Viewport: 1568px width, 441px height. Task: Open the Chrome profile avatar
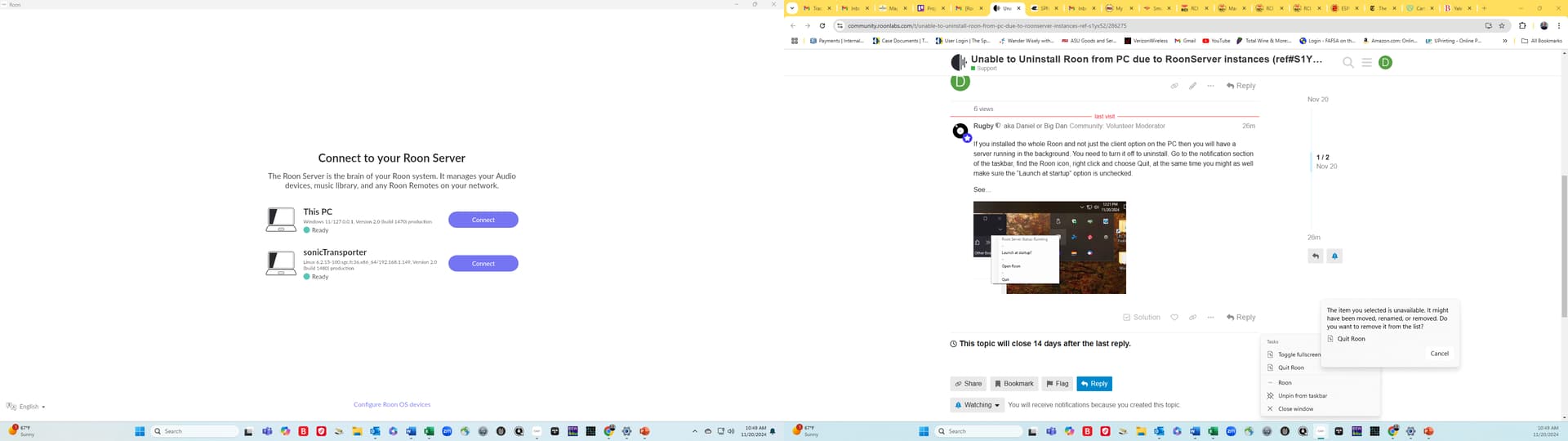[x=1543, y=25]
